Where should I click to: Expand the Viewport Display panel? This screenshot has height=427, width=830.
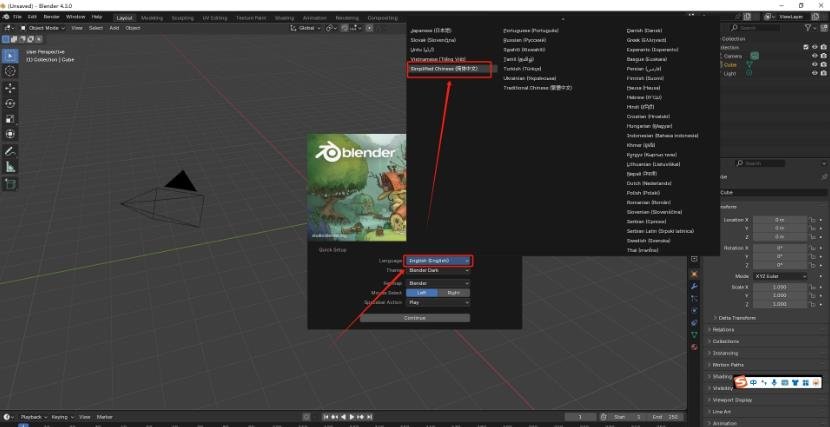pyautogui.click(x=732, y=400)
